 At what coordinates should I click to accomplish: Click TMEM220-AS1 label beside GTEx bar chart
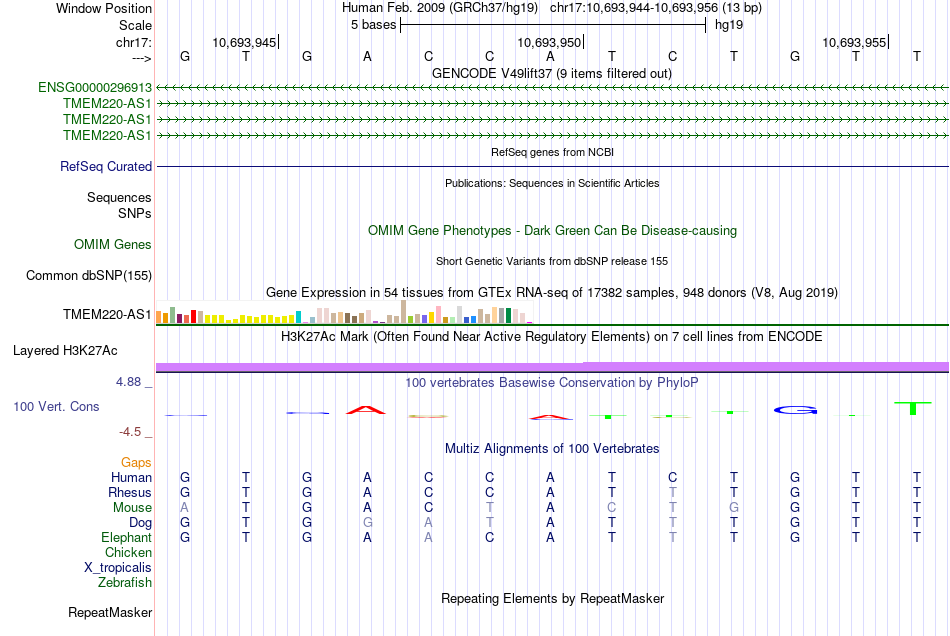[107, 314]
